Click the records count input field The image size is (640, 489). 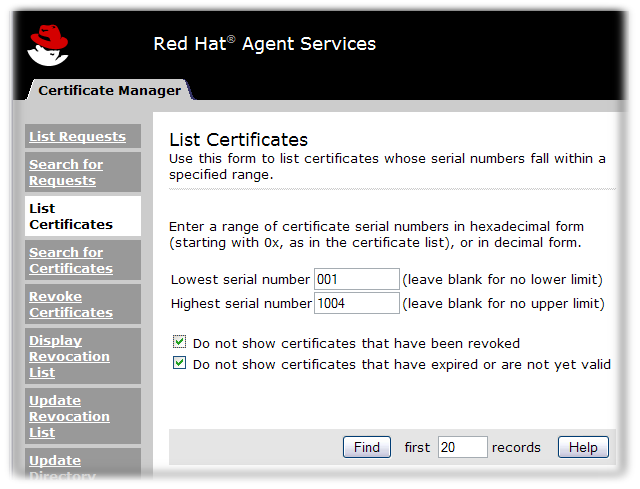point(462,447)
